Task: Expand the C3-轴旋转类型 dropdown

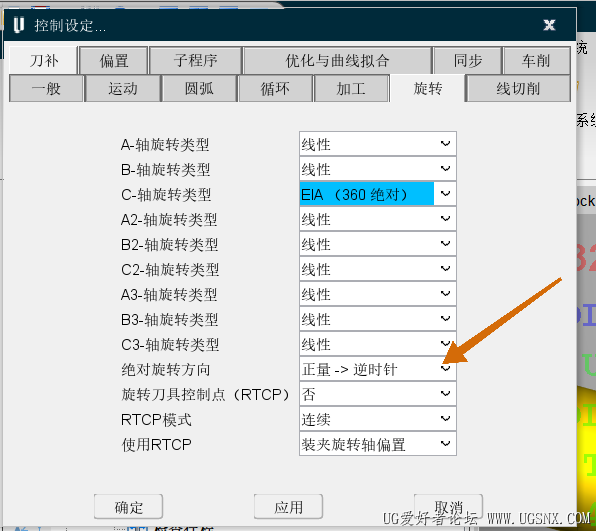Action: click(x=377, y=344)
